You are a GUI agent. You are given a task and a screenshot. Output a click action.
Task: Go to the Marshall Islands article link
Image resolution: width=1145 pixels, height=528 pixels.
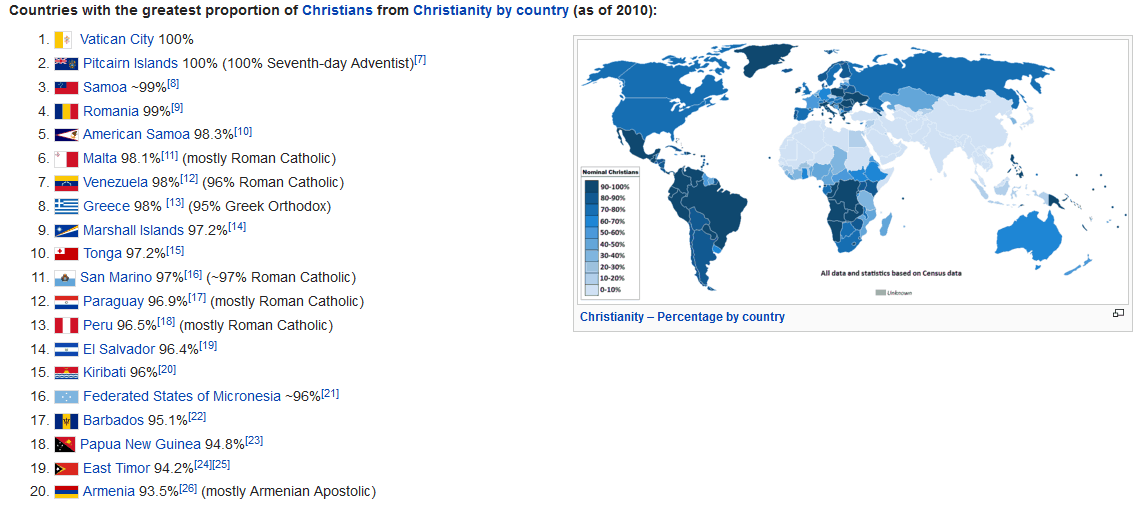coord(133,230)
